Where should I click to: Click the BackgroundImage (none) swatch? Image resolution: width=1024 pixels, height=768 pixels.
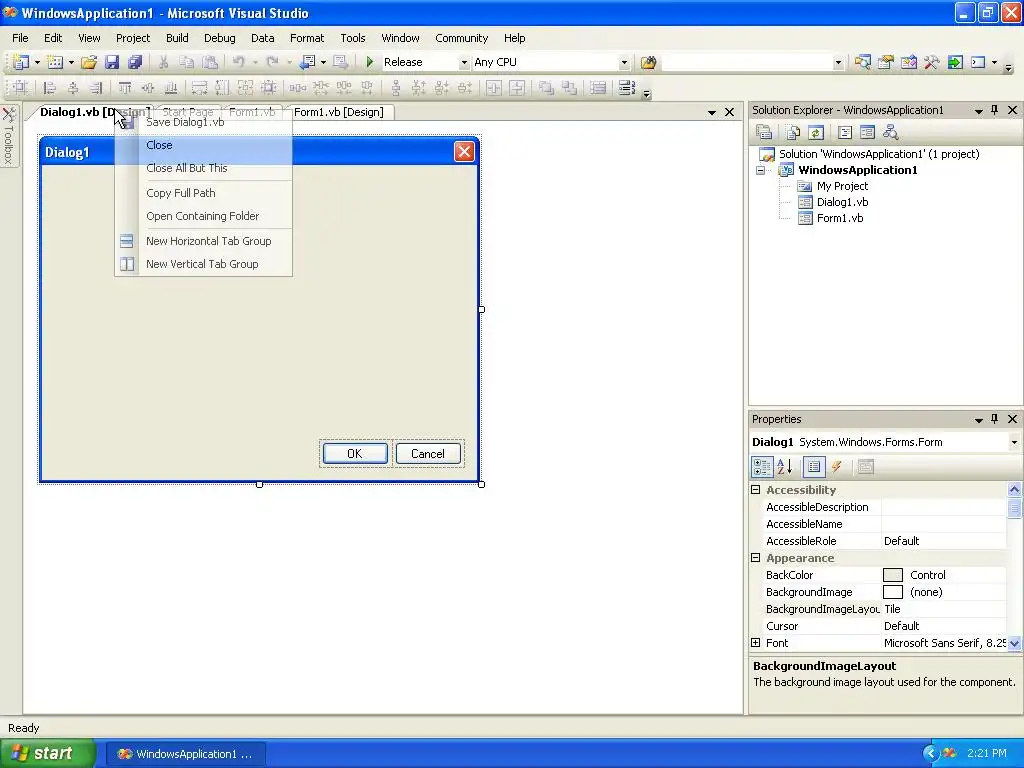pyautogui.click(x=893, y=592)
